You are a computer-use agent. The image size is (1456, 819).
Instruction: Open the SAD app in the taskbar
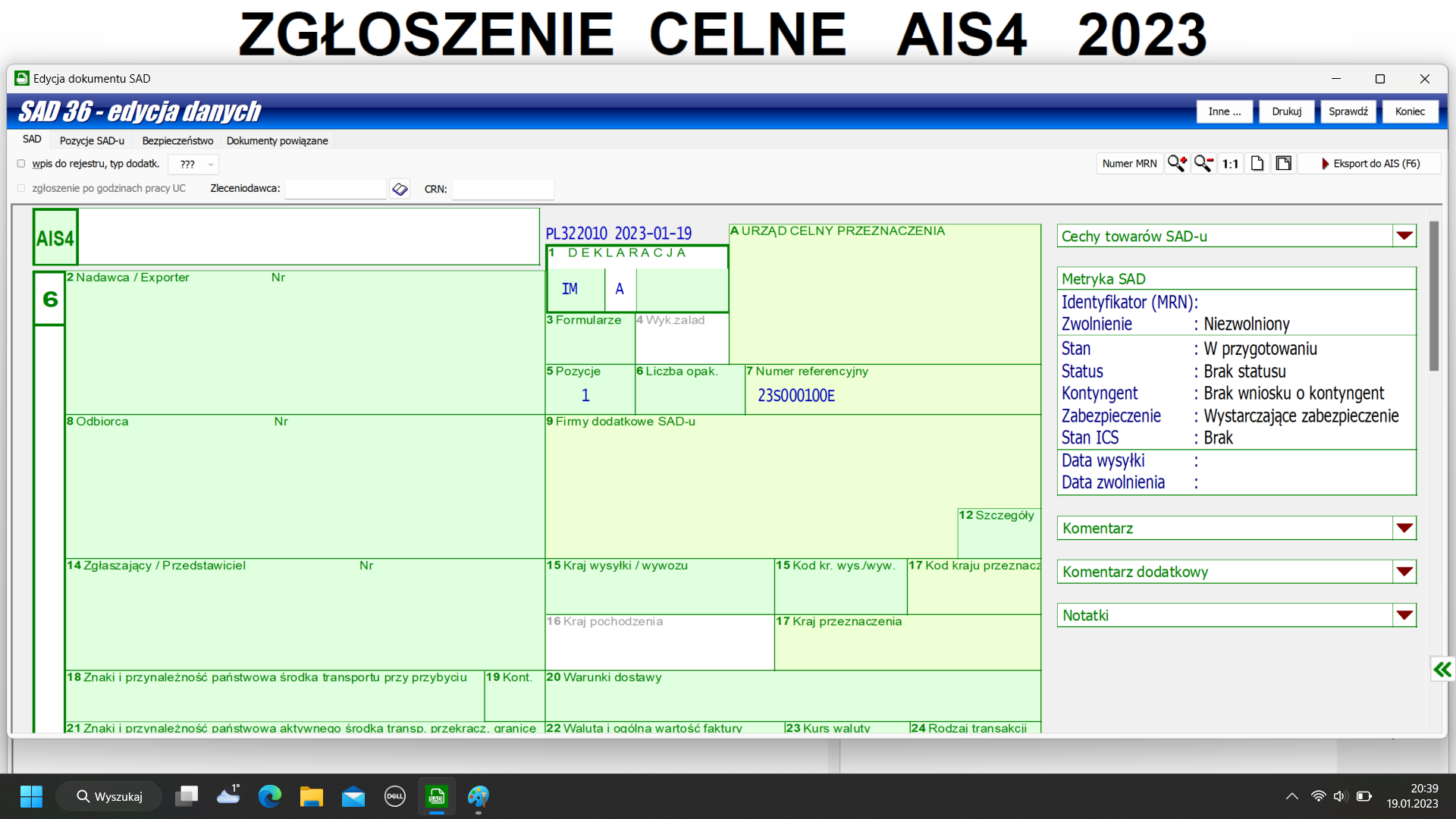click(x=436, y=796)
